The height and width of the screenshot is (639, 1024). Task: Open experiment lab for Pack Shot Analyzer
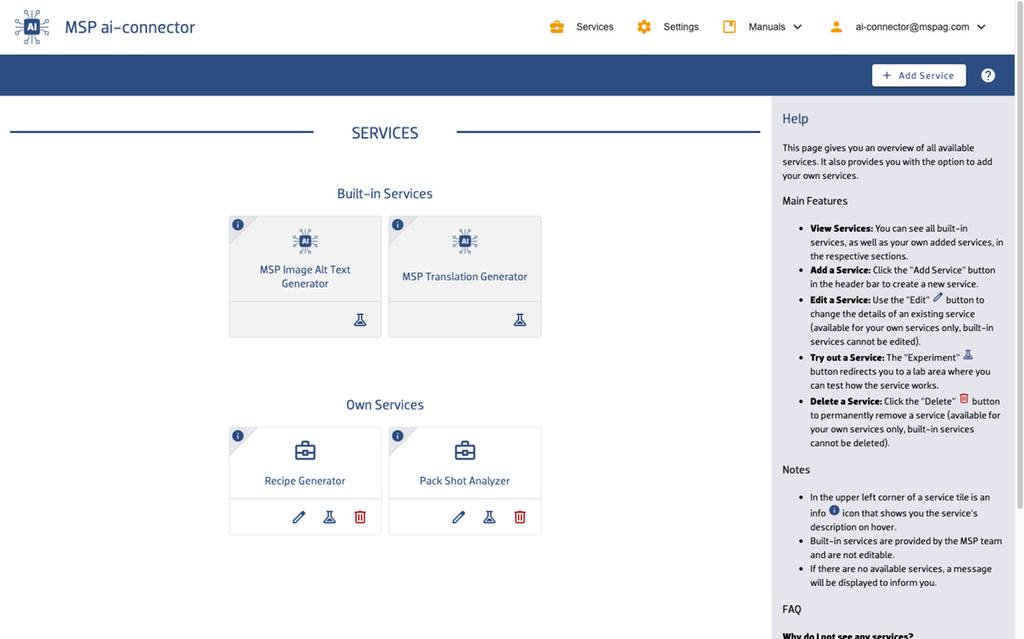489,517
